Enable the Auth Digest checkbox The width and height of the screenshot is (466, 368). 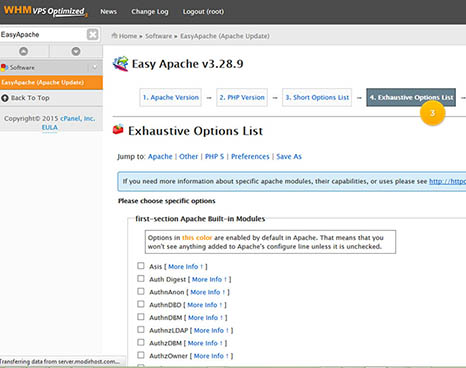(141, 278)
